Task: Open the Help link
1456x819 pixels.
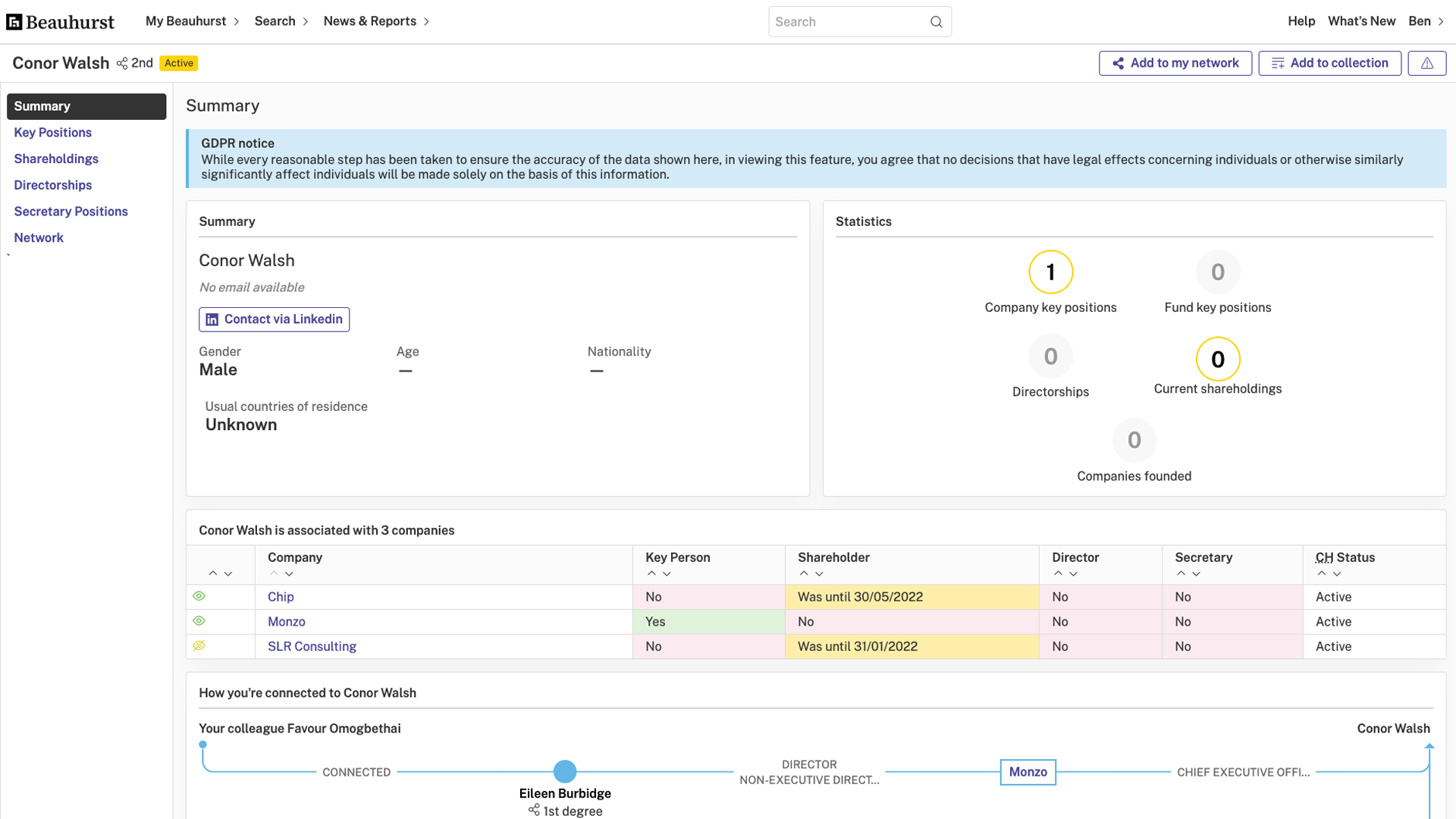Action: (x=1301, y=21)
